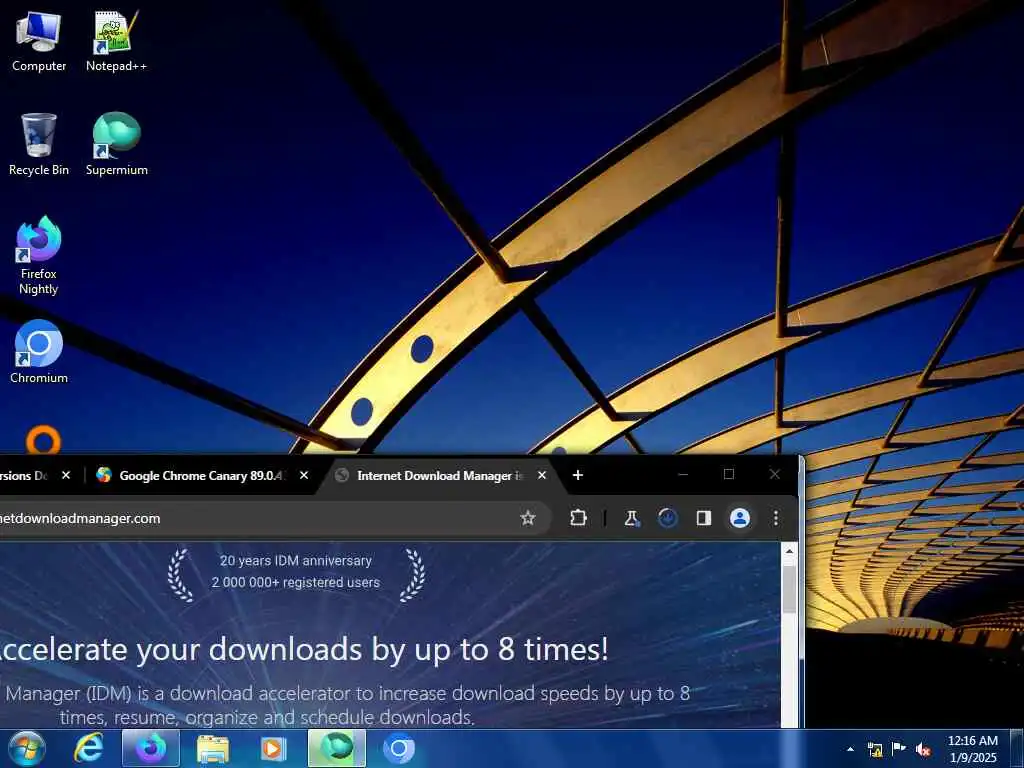Open the Computer desktop icon

(39, 42)
